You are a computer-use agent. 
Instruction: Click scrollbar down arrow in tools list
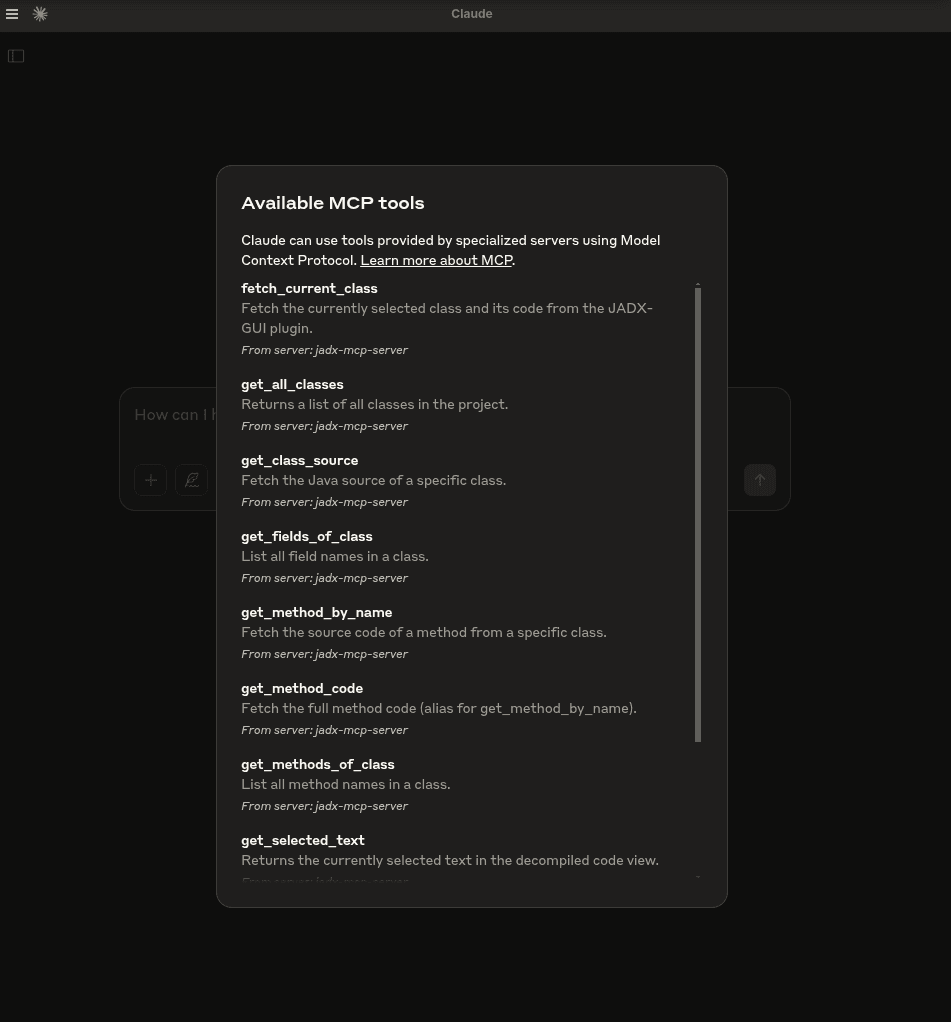click(698, 877)
